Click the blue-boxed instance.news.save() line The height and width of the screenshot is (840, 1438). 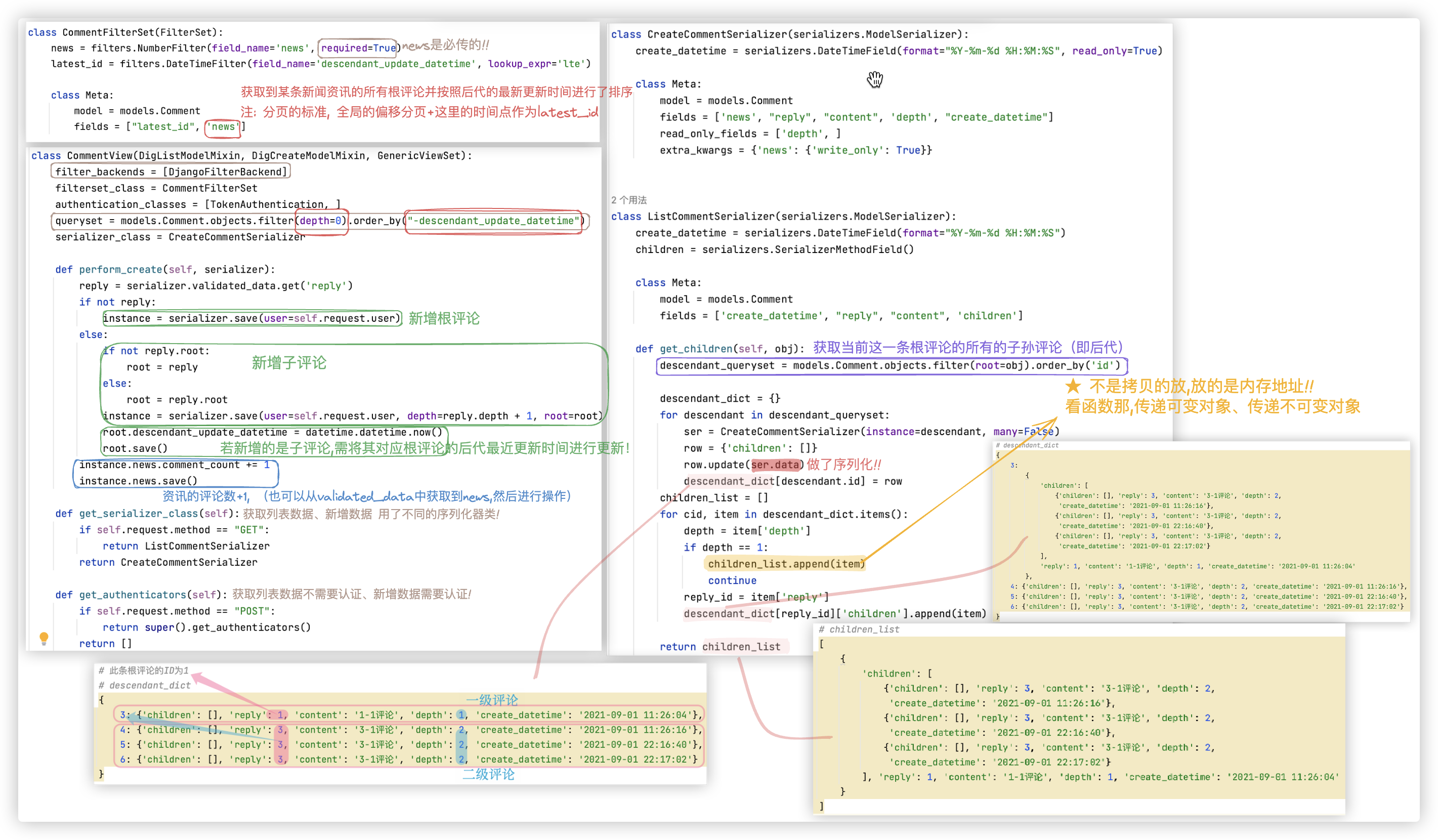click(138, 481)
